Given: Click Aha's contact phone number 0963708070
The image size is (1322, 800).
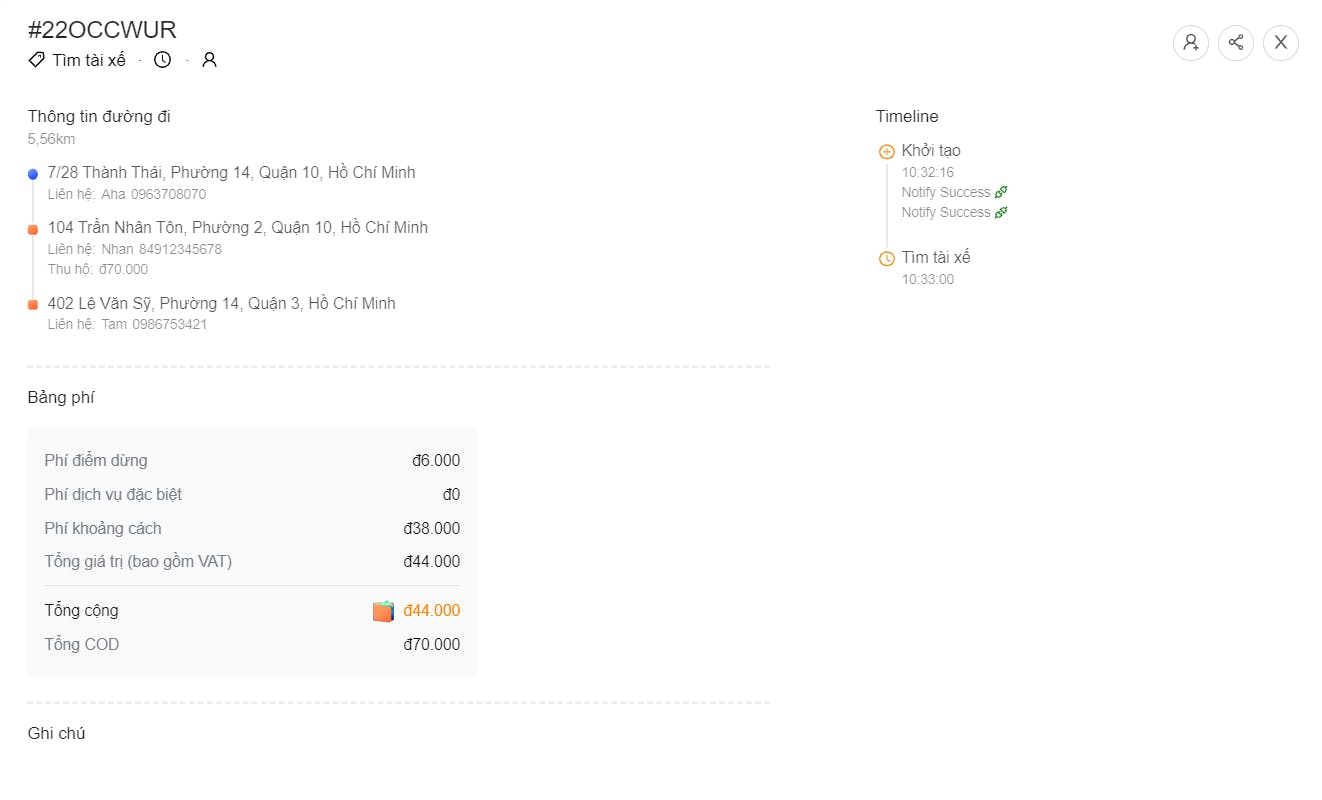Looking at the screenshot, I should pos(168,194).
